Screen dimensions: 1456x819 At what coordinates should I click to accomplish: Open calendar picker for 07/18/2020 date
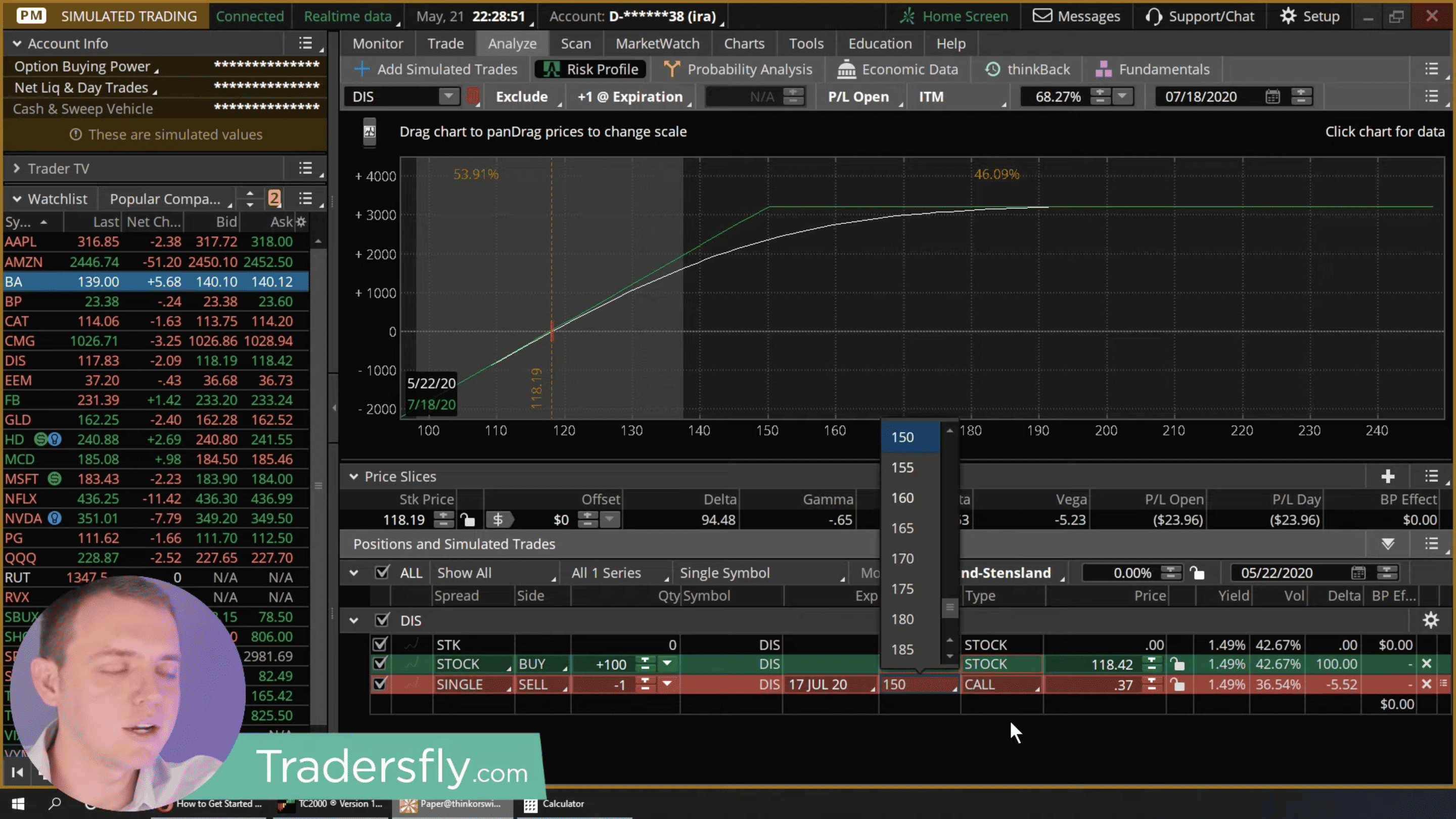pos(1272,97)
